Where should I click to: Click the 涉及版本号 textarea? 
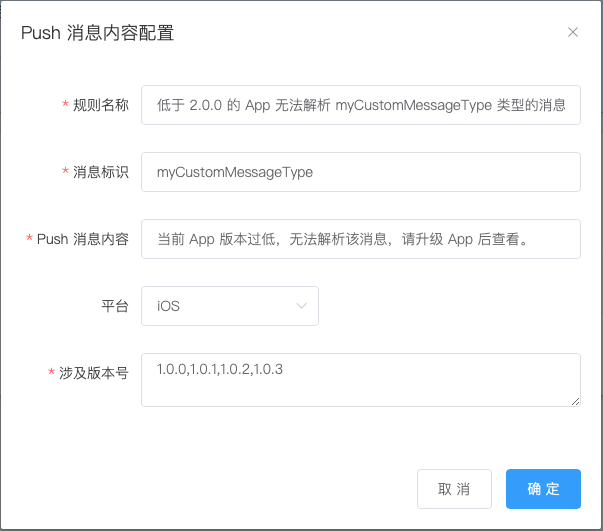tap(361, 380)
